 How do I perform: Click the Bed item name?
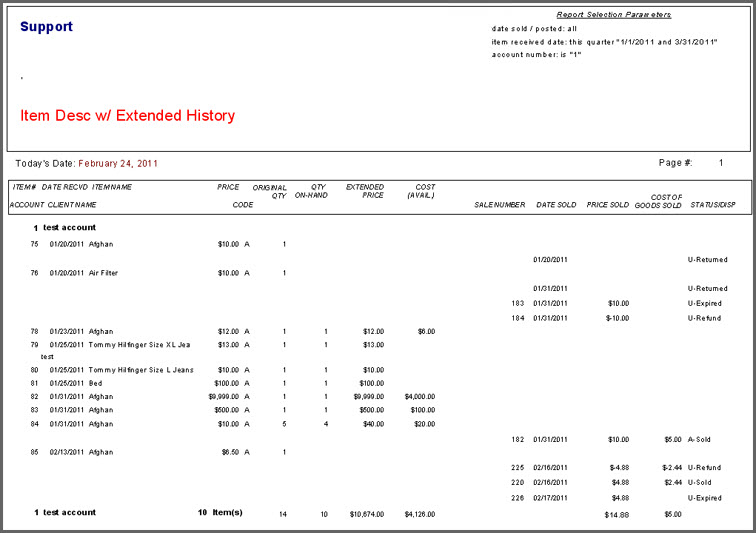click(x=95, y=382)
